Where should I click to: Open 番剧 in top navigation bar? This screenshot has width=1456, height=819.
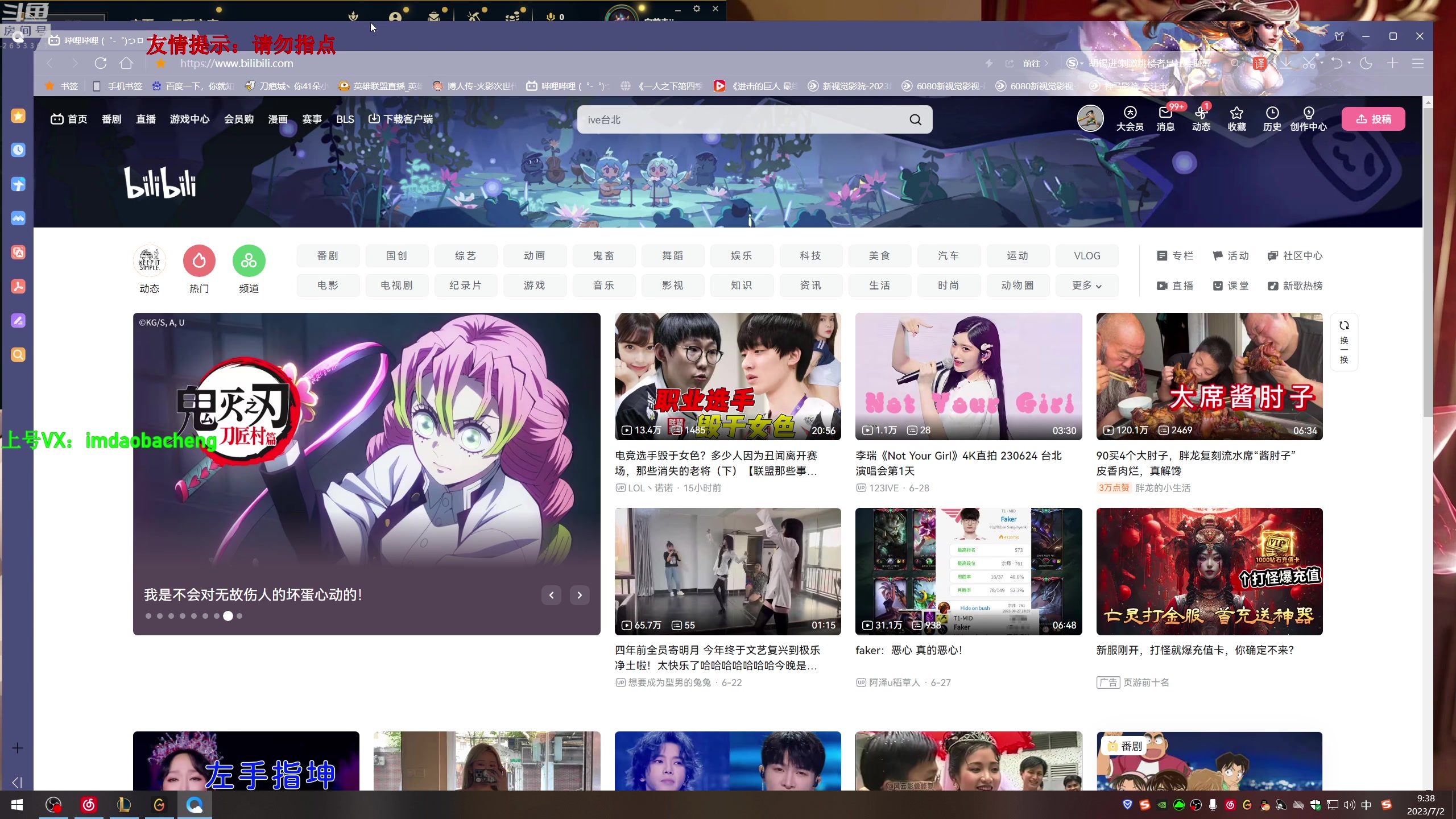coord(111,119)
